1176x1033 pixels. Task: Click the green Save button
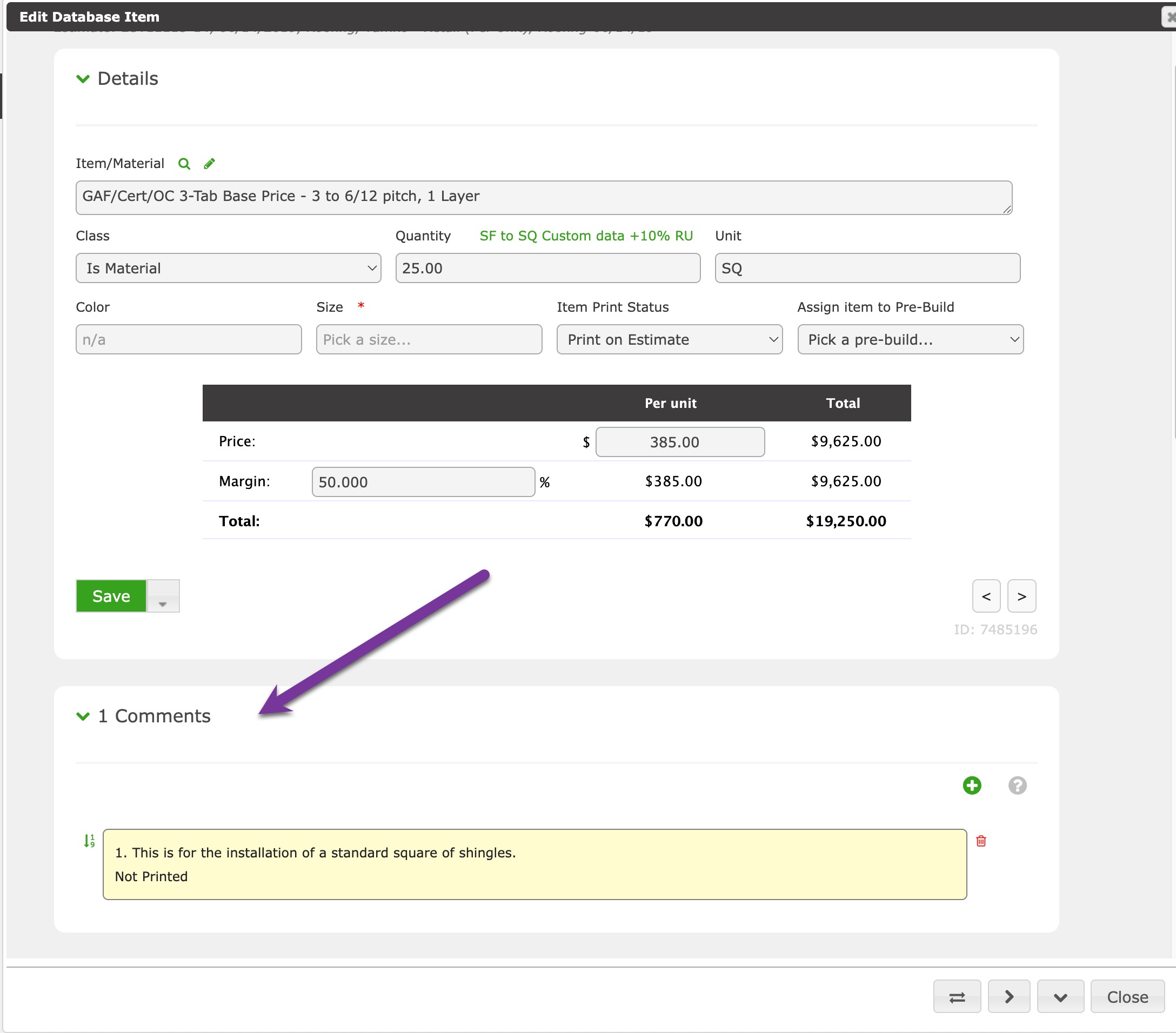click(x=111, y=596)
